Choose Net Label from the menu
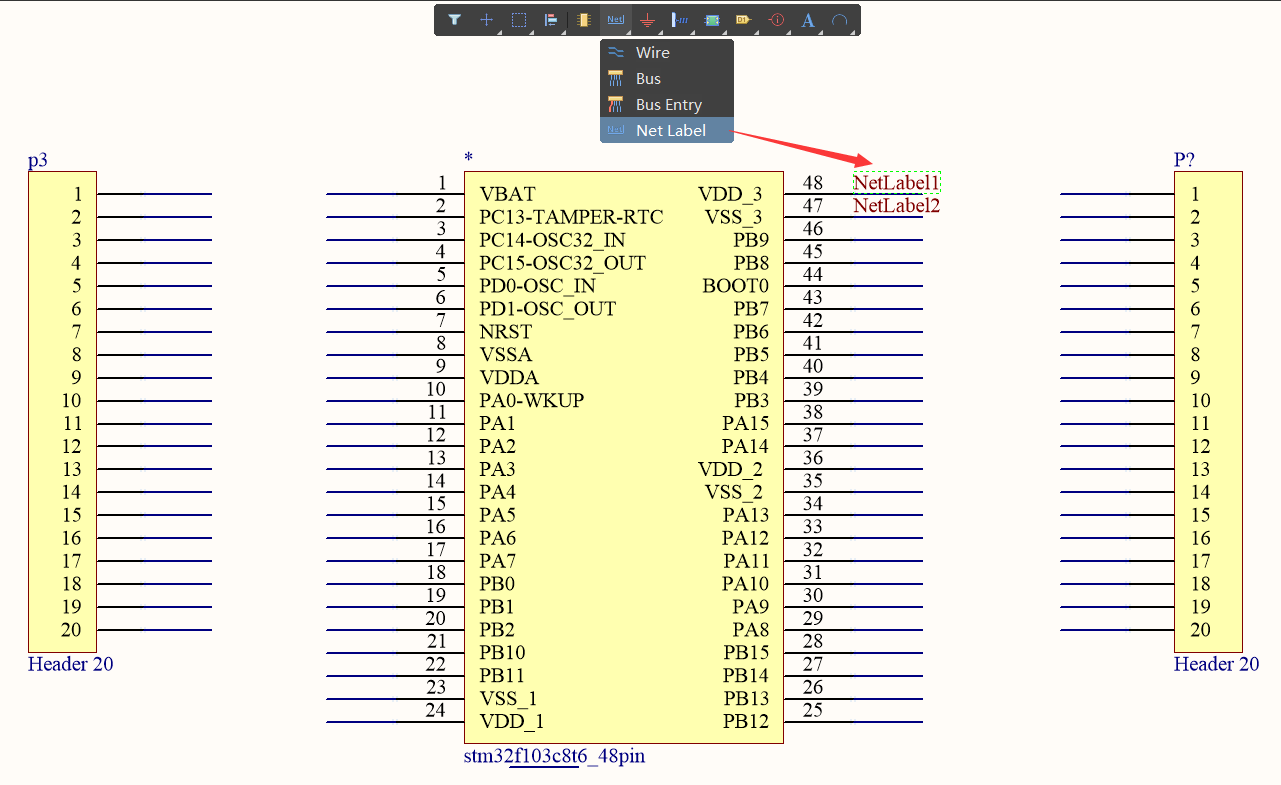 667,131
